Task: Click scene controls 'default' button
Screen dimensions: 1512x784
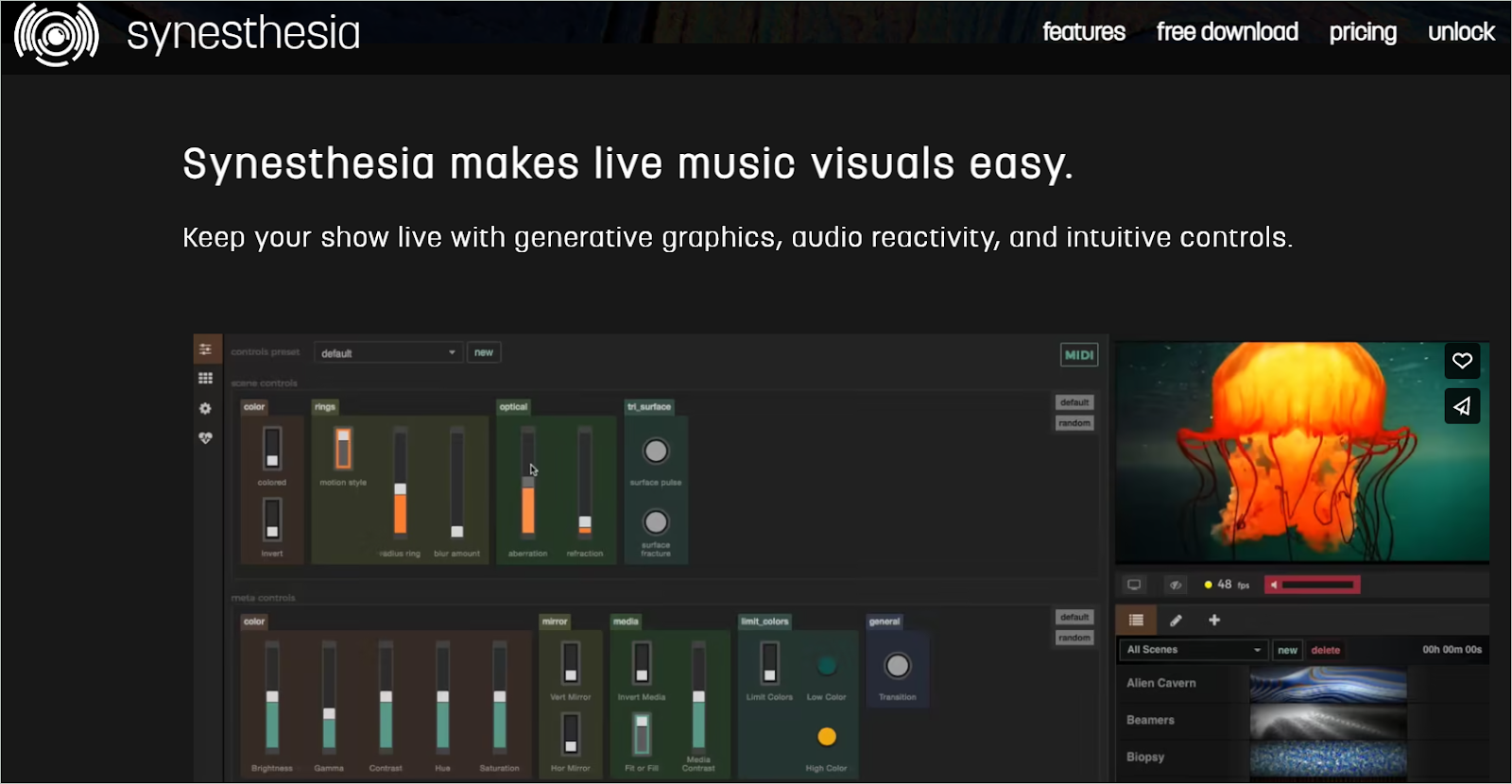Action: pos(1074,402)
